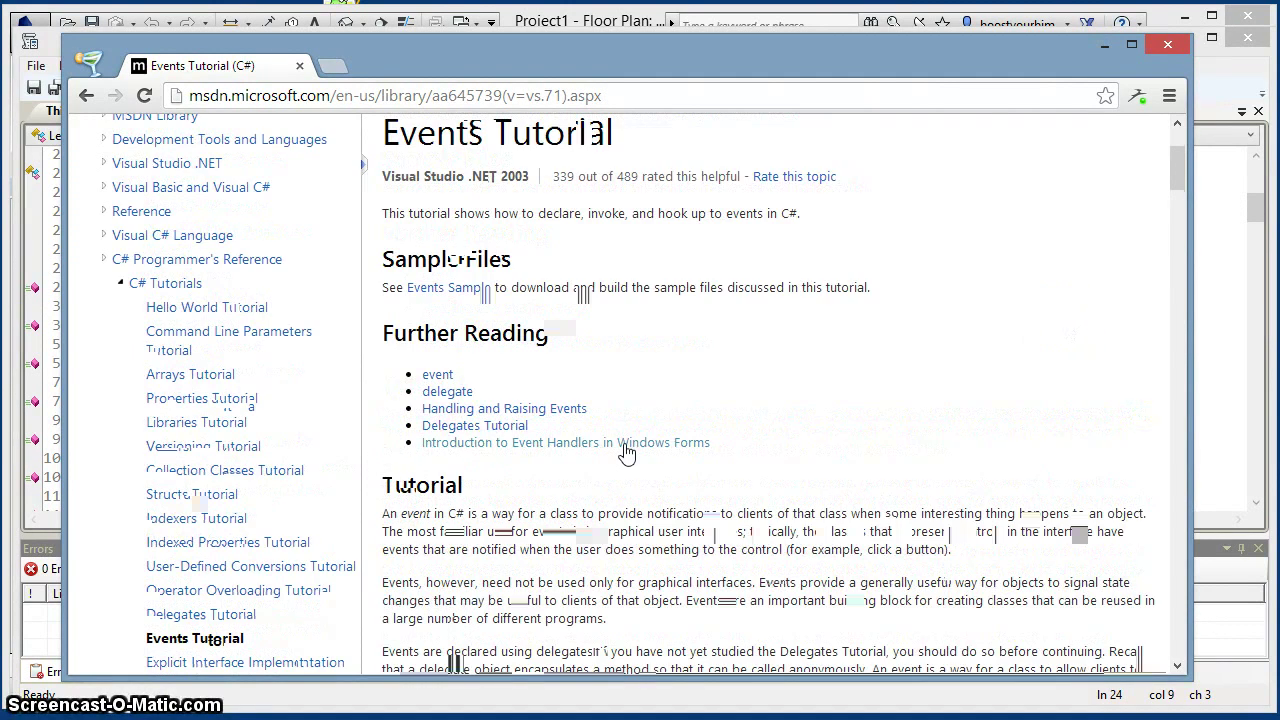1280x720 pixels.
Task: Click the browser forward arrow
Action: 115,96
